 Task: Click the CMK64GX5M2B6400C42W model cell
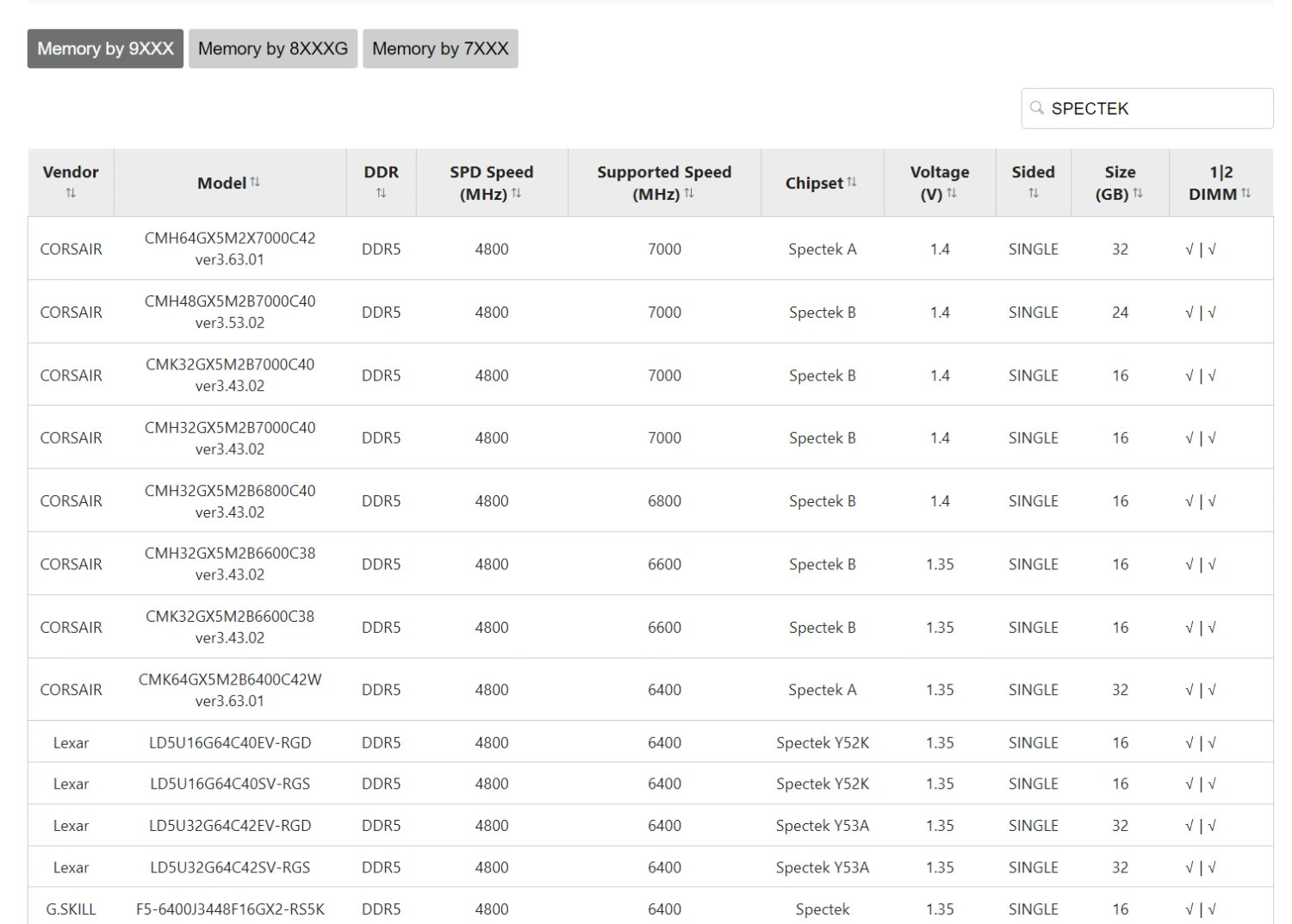tap(230, 690)
